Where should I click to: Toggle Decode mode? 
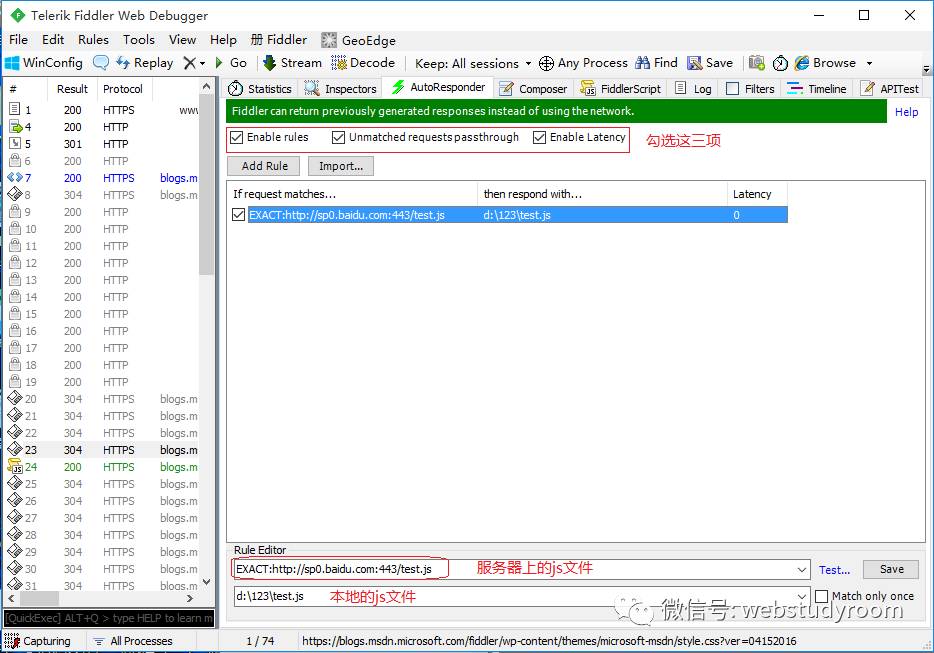pyautogui.click(x=363, y=63)
